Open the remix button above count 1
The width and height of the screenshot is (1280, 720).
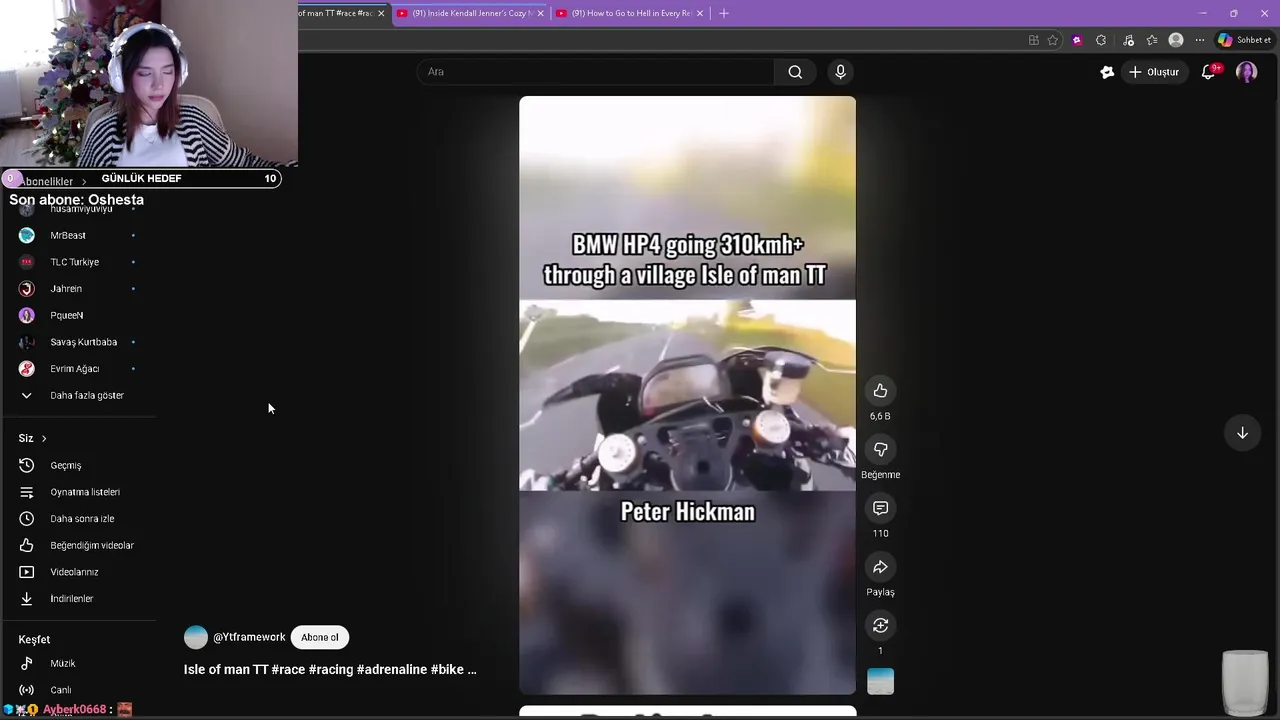click(880, 626)
